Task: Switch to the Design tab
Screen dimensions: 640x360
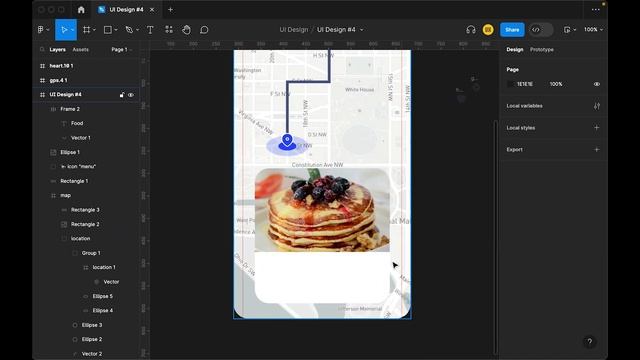Action: coord(515,49)
